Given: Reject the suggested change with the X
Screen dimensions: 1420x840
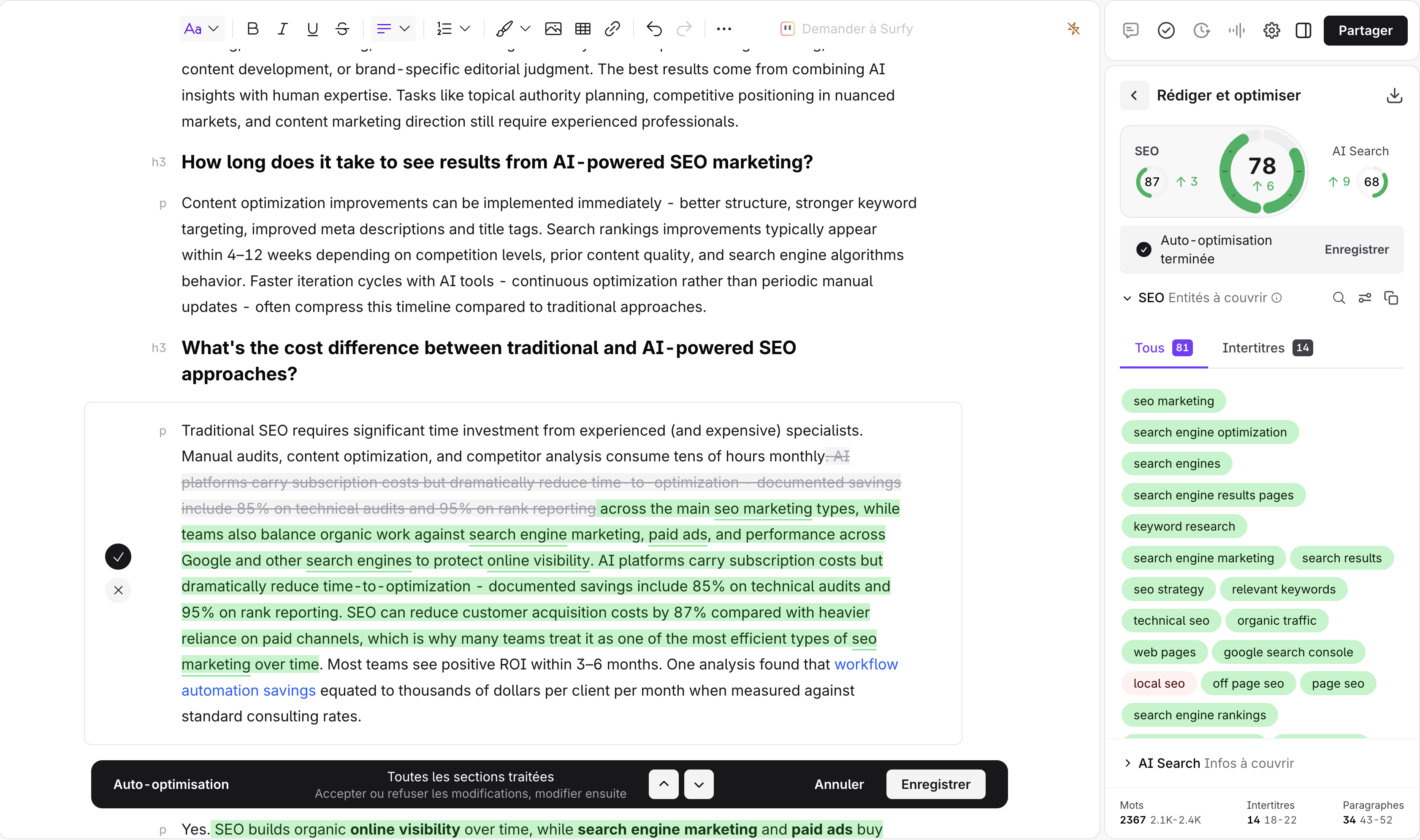Looking at the screenshot, I should point(118,591).
